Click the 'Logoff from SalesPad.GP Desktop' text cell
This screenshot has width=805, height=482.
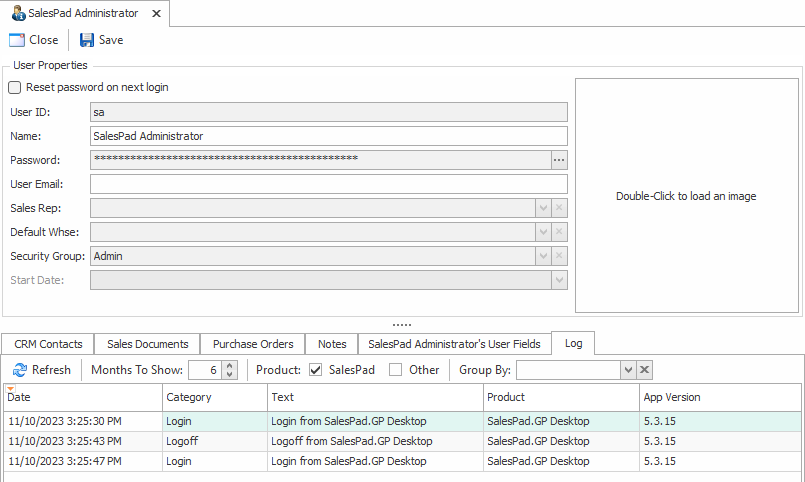[375, 441]
